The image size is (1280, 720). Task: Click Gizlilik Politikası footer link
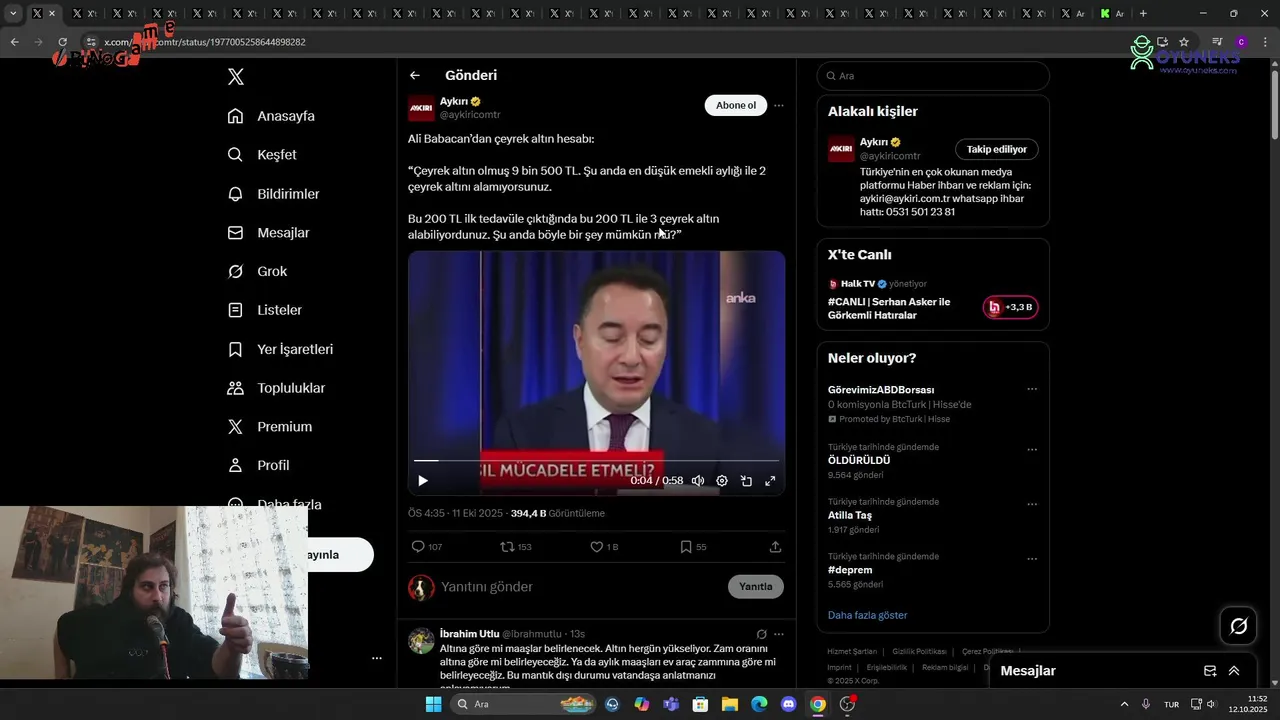click(x=919, y=651)
